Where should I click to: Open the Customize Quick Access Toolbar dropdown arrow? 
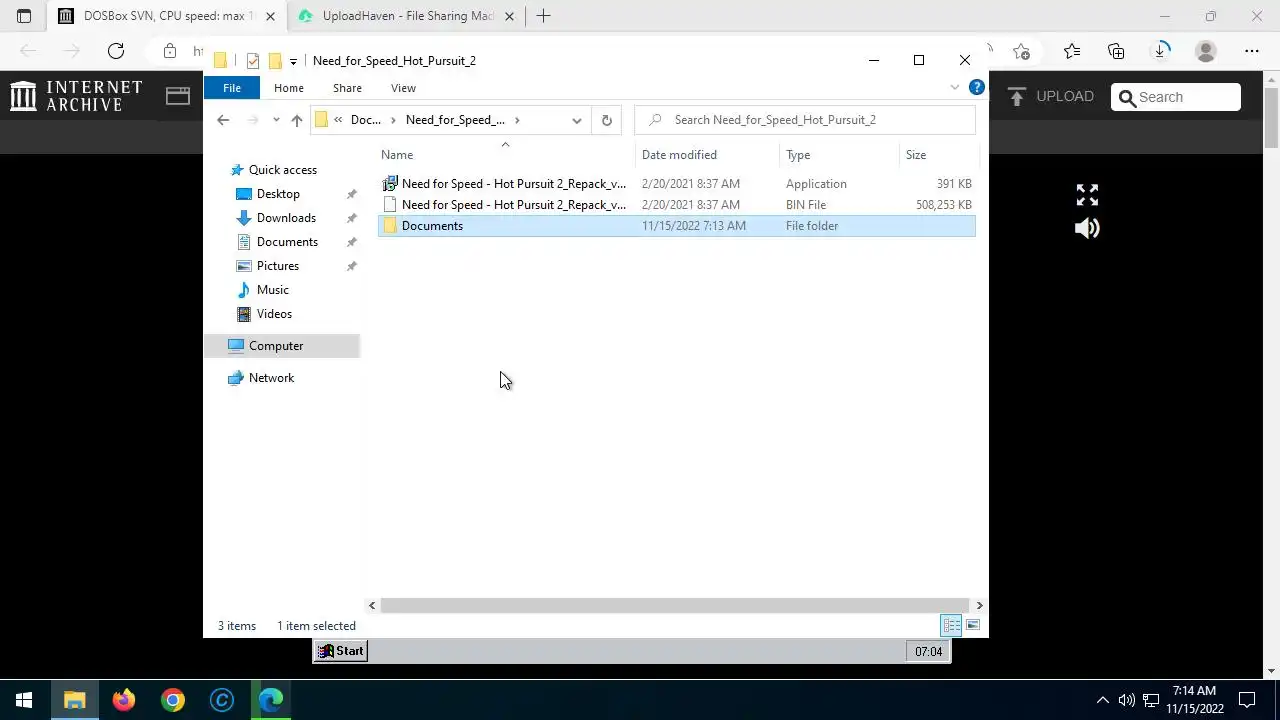pos(293,61)
